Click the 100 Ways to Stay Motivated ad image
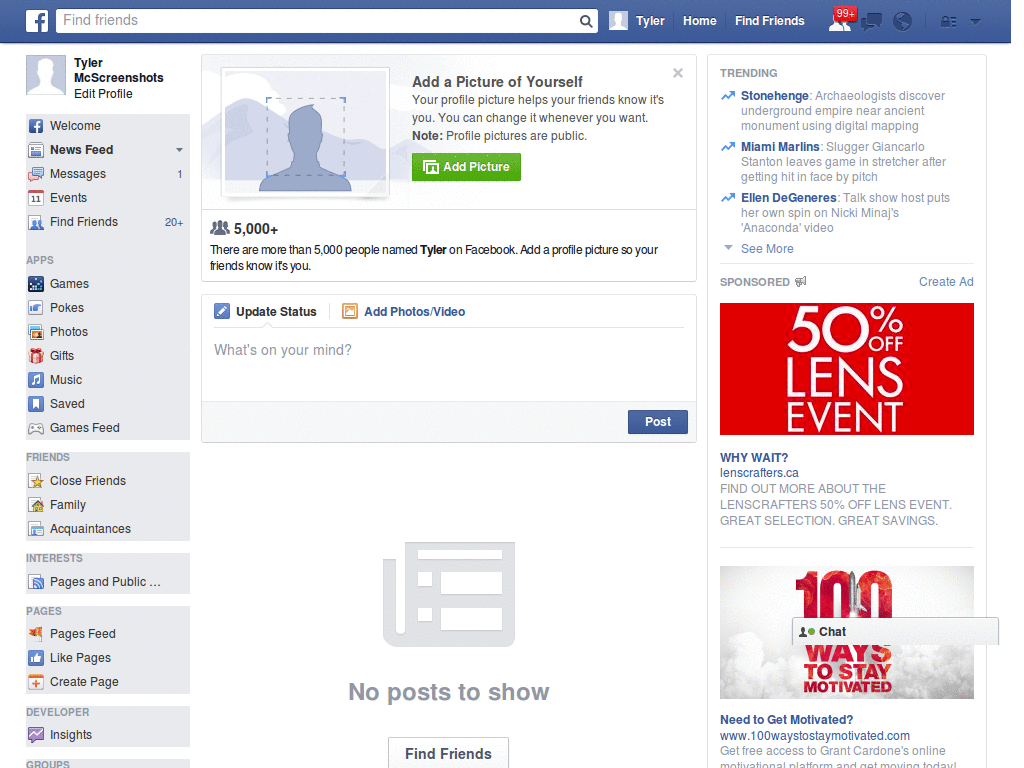Screen dimensions: 1024x768 (x=846, y=632)
